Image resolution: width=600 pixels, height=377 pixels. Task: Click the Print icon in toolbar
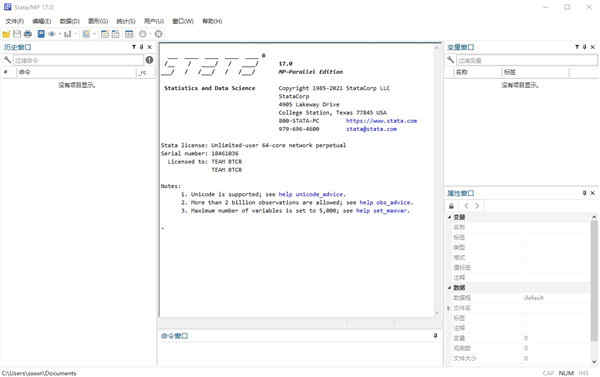(x=28, y=34)
